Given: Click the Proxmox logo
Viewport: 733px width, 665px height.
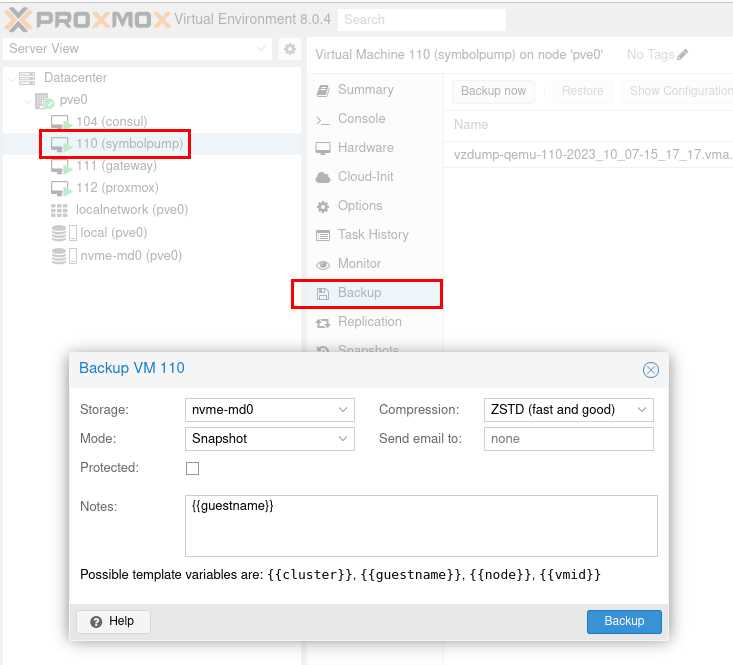Looking at the screenshot, I should (88, 20).
